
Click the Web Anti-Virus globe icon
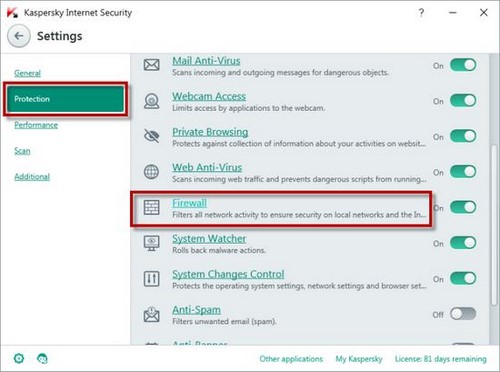[151, 172]
